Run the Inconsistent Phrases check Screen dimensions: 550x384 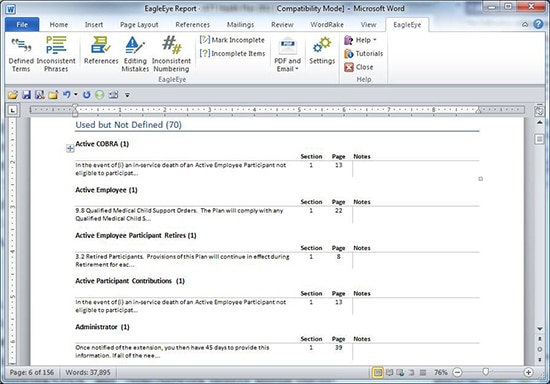pyautogui.click(x=56, y=54)
